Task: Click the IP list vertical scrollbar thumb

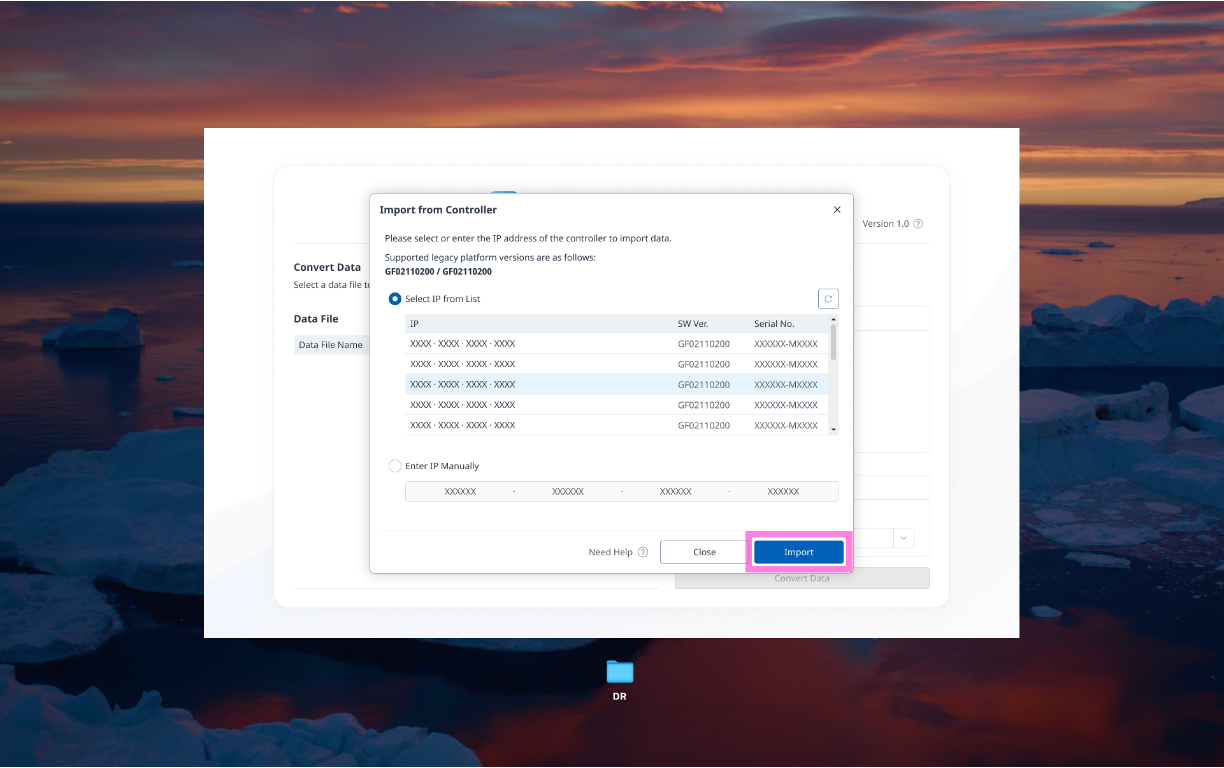Action: tap(834, 341)
